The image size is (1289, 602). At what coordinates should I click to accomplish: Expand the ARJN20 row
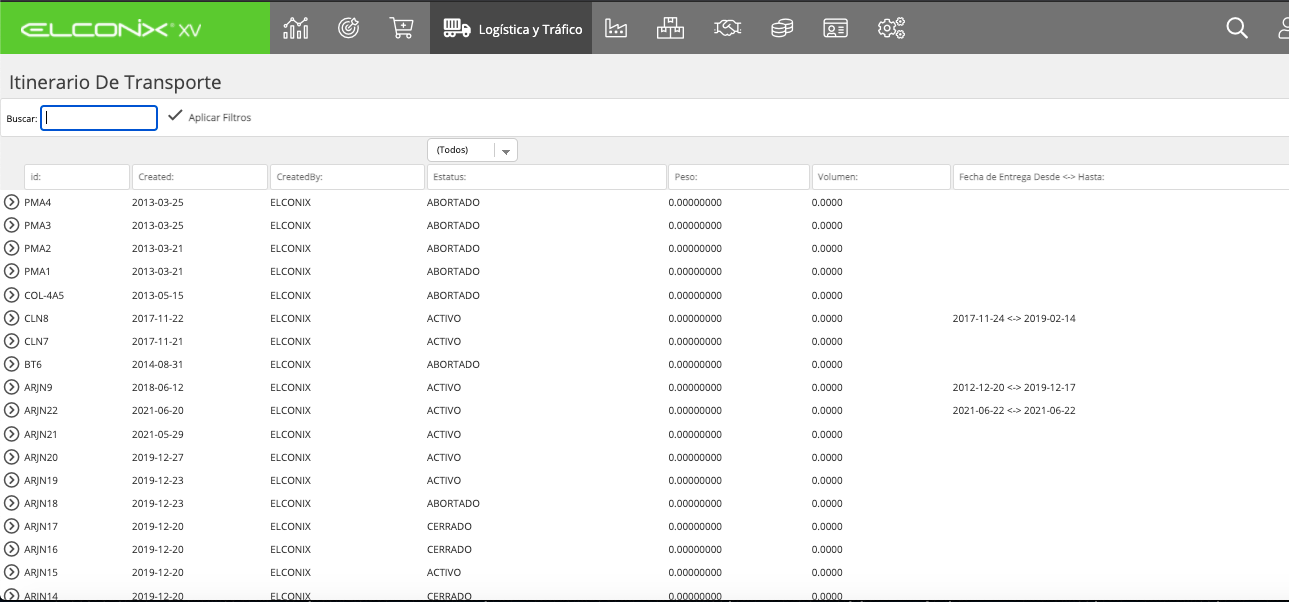tap(12, 457)
